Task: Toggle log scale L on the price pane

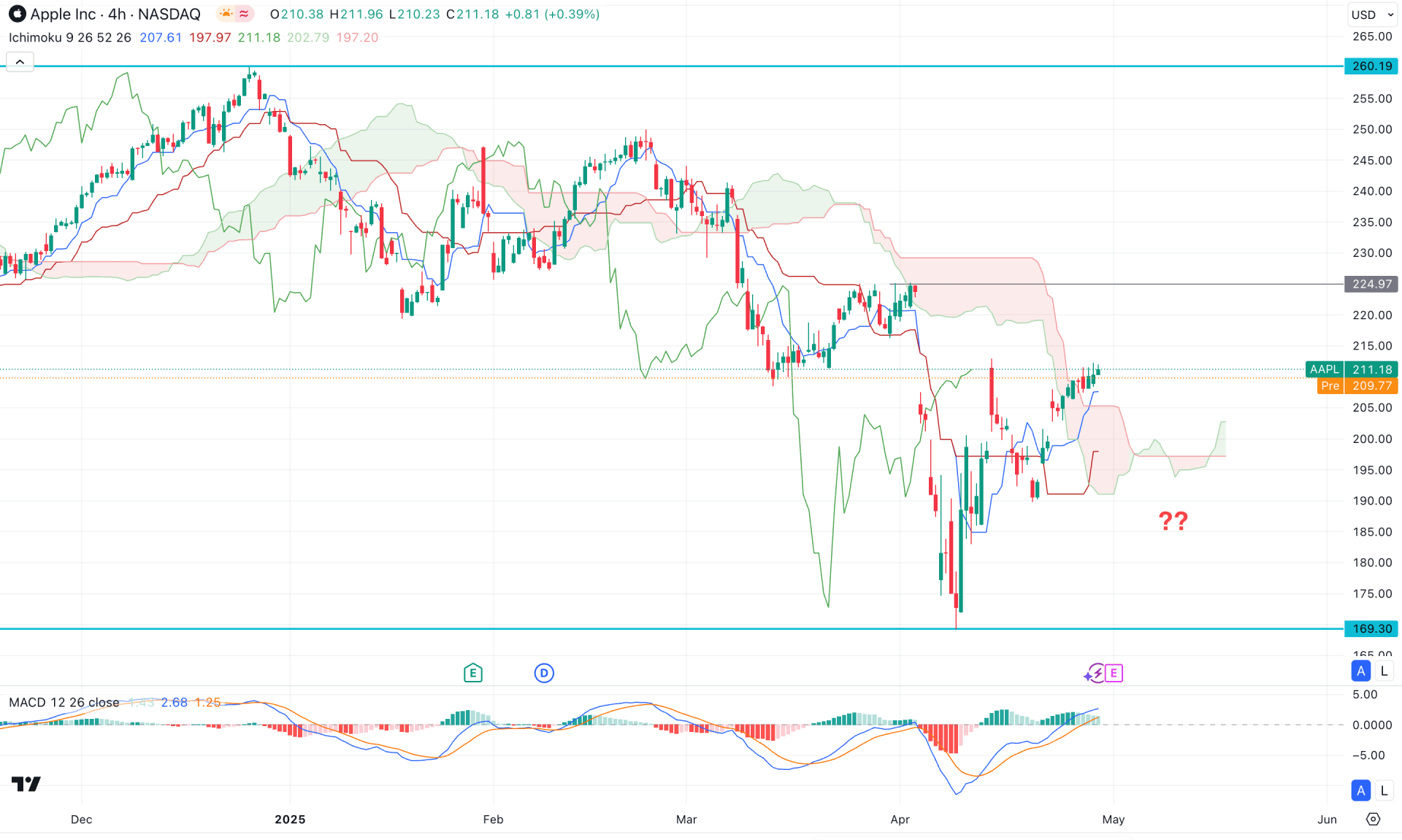Action: (1384, 671)
